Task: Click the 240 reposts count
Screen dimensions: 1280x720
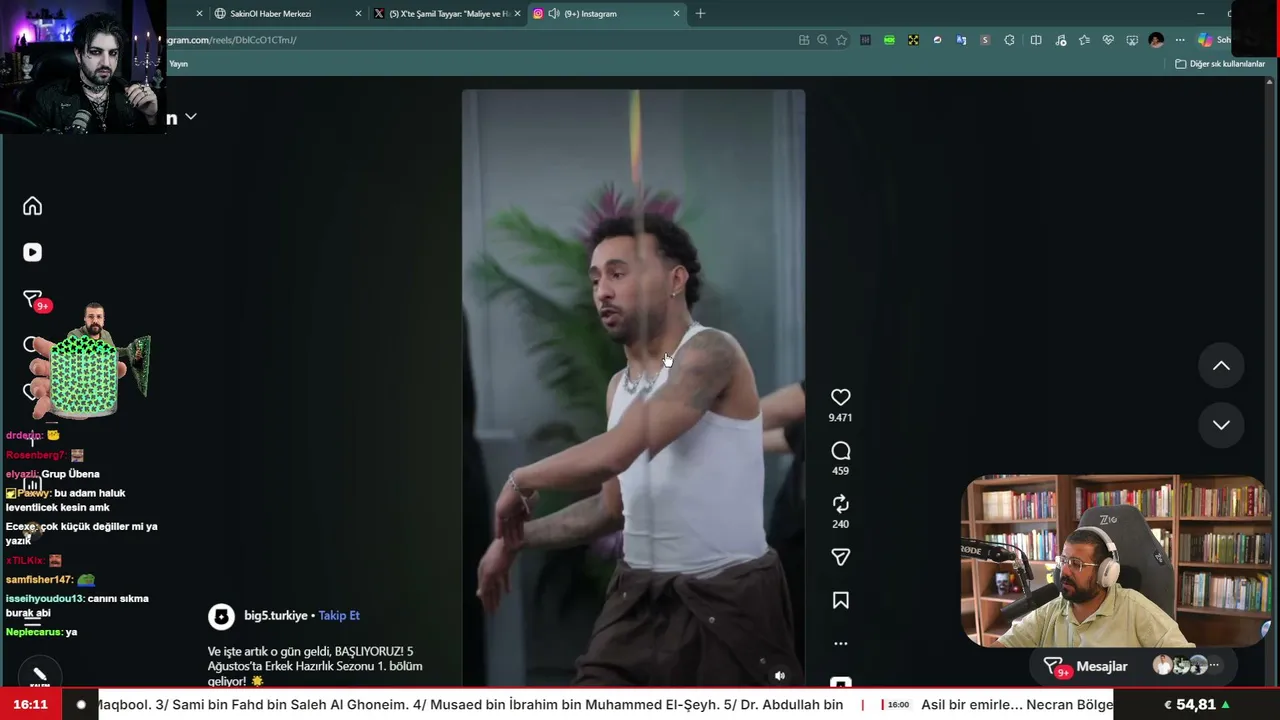Action: tap(840, 524)
